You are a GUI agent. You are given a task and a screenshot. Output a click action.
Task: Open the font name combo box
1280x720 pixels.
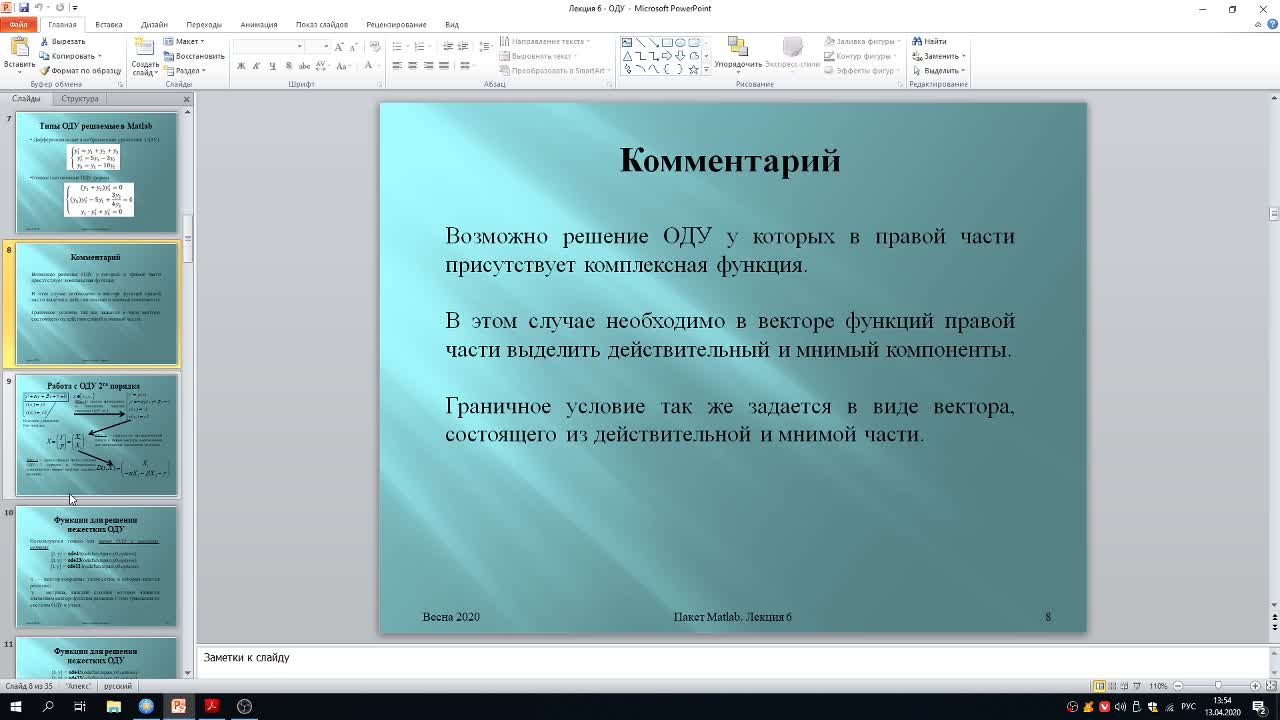[268, 47]
